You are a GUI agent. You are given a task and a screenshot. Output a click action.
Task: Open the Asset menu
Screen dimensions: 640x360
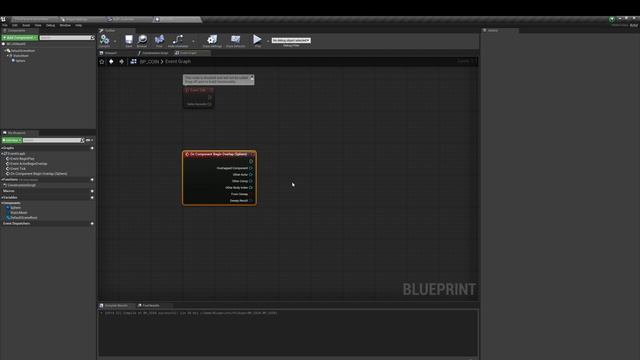point(26,25)
